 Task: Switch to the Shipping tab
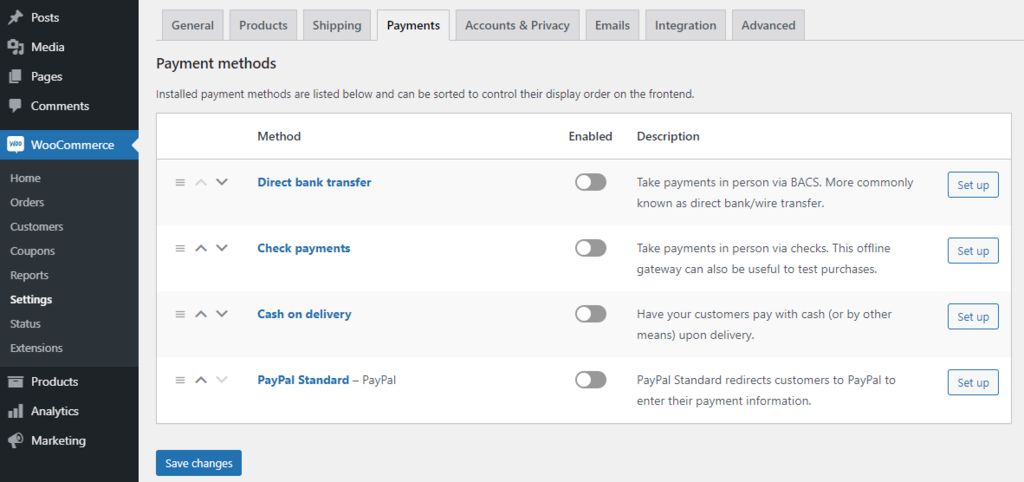click(x=337, y=25)
